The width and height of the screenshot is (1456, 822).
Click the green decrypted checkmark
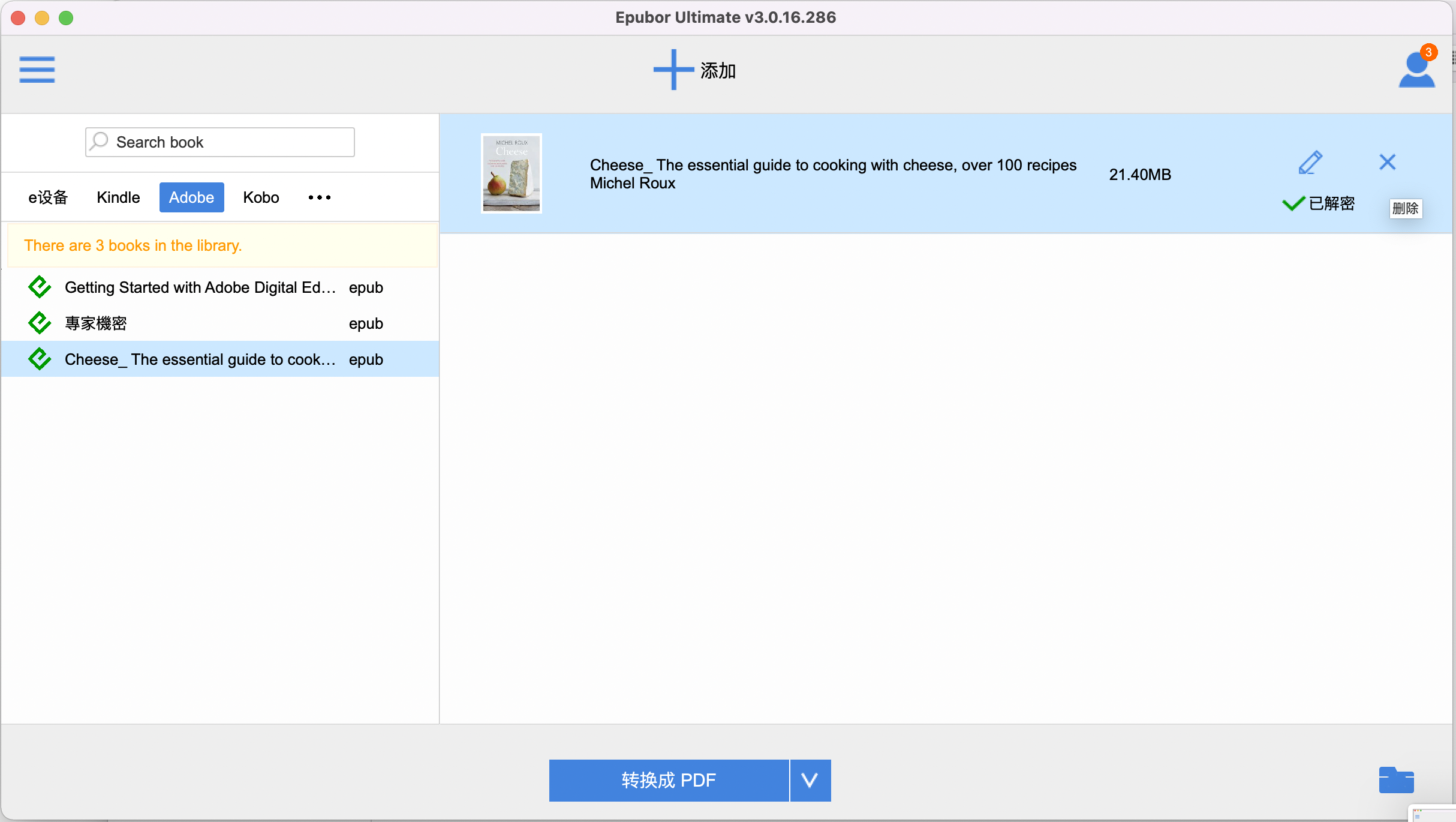pyautogui.click(x=1293, y=203)
